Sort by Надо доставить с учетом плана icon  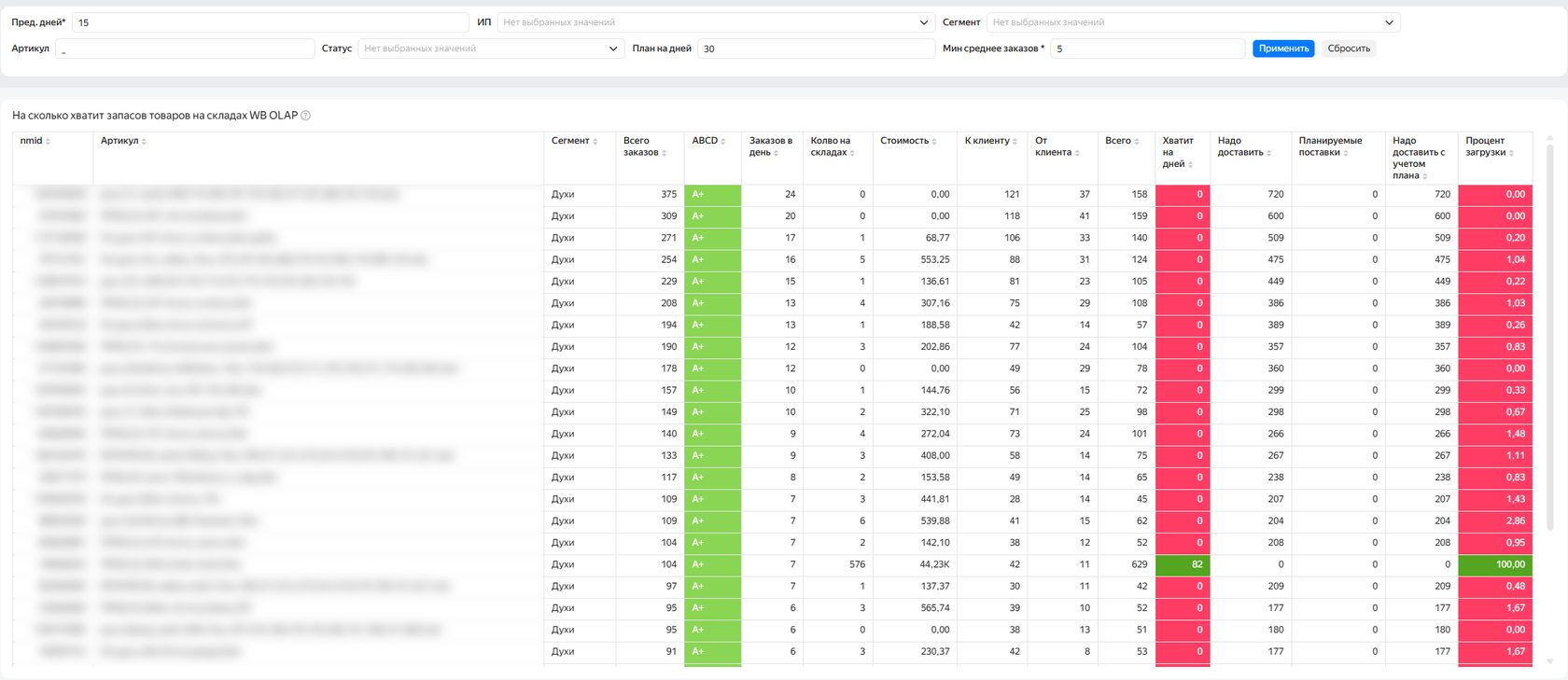(1425, 176)
